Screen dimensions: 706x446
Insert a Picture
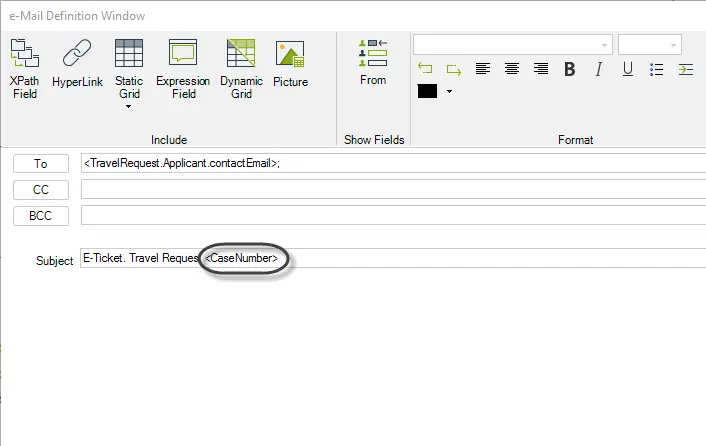pos(290,63)
